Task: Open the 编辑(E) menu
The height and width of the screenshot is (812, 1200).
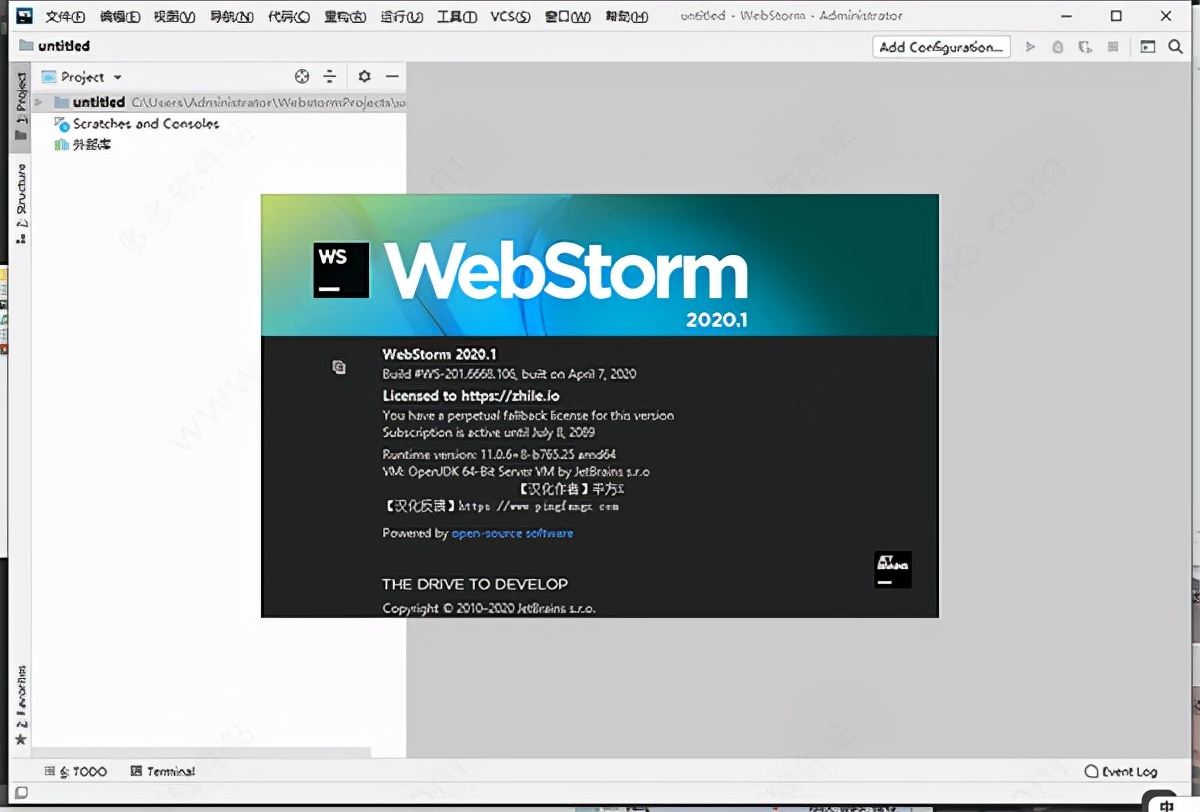Action: pos(120,17)
